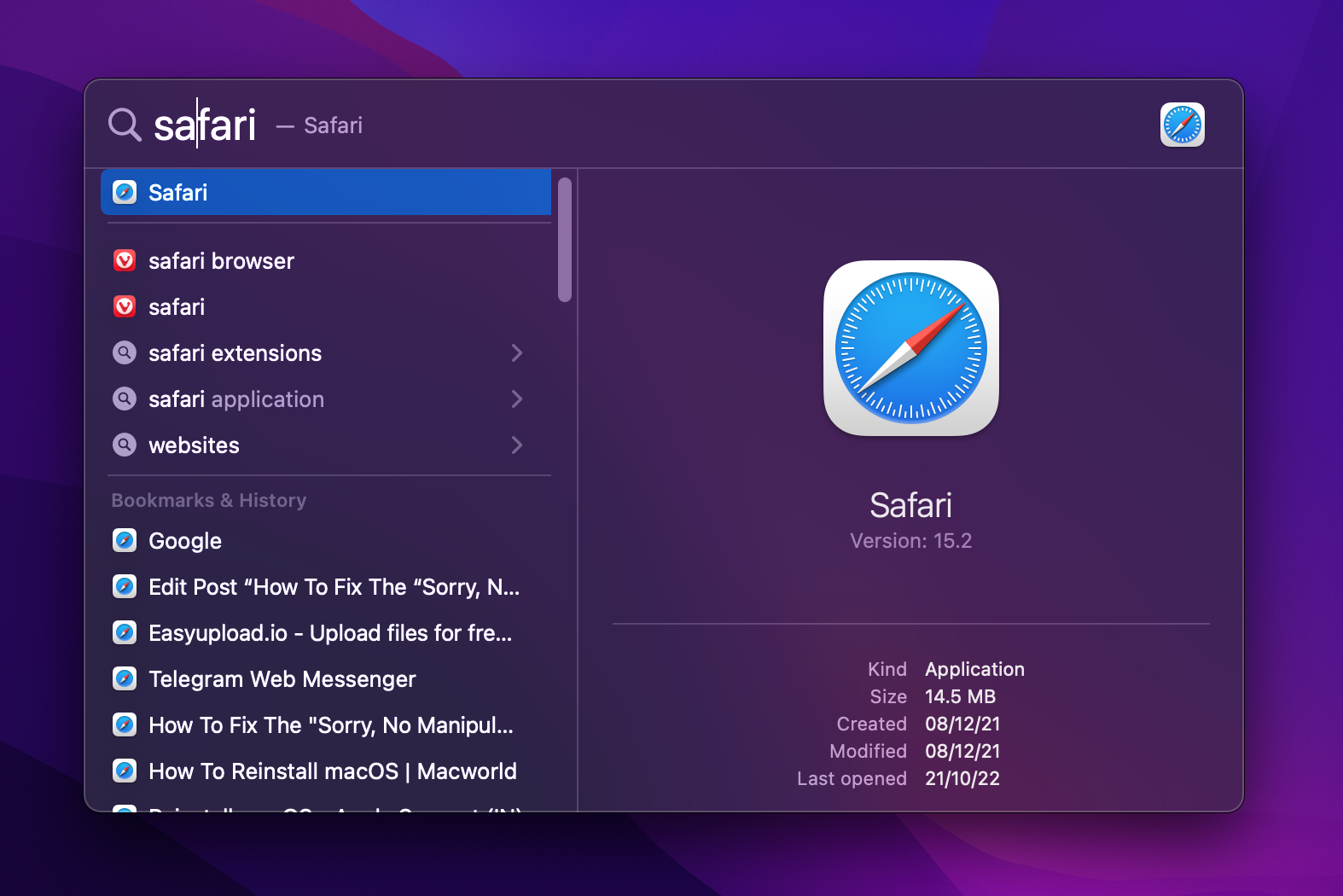1343x896 pixels.
Task: Click Safari icon beside Google bookmark
Action: [125, 540]
